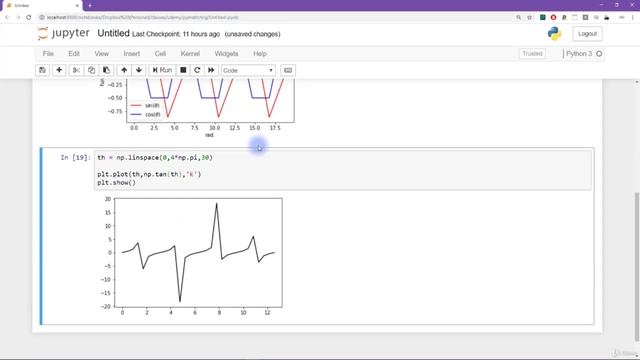Click the green square extension icon

542,18
